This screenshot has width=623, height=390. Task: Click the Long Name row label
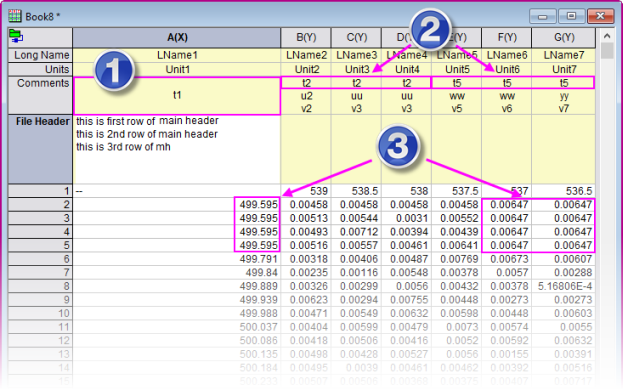tap(40, 55)
